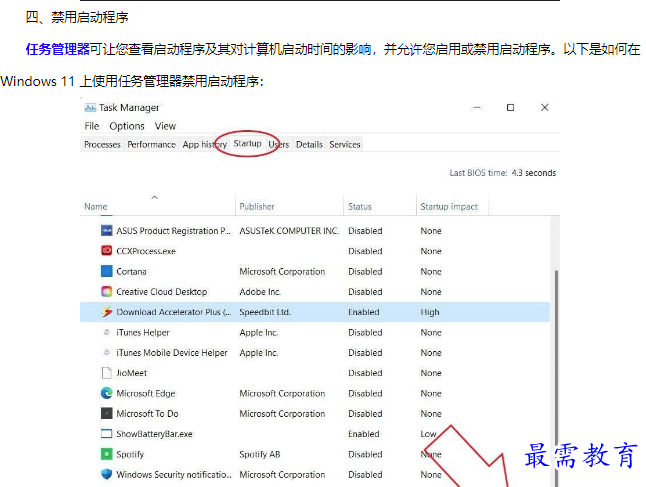
Task: Select the CCXProcess.exe entry
Action: pos(146,251)
